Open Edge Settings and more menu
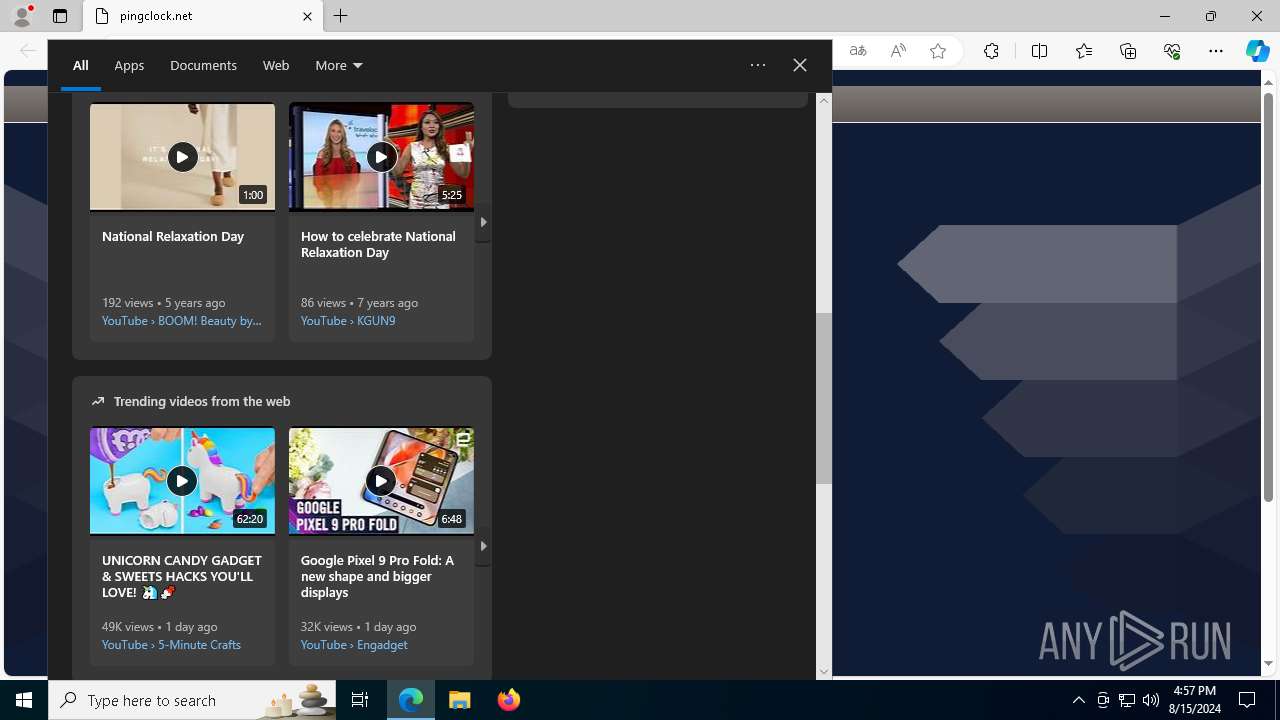The image size is (1280, 720). point(1216,51)
